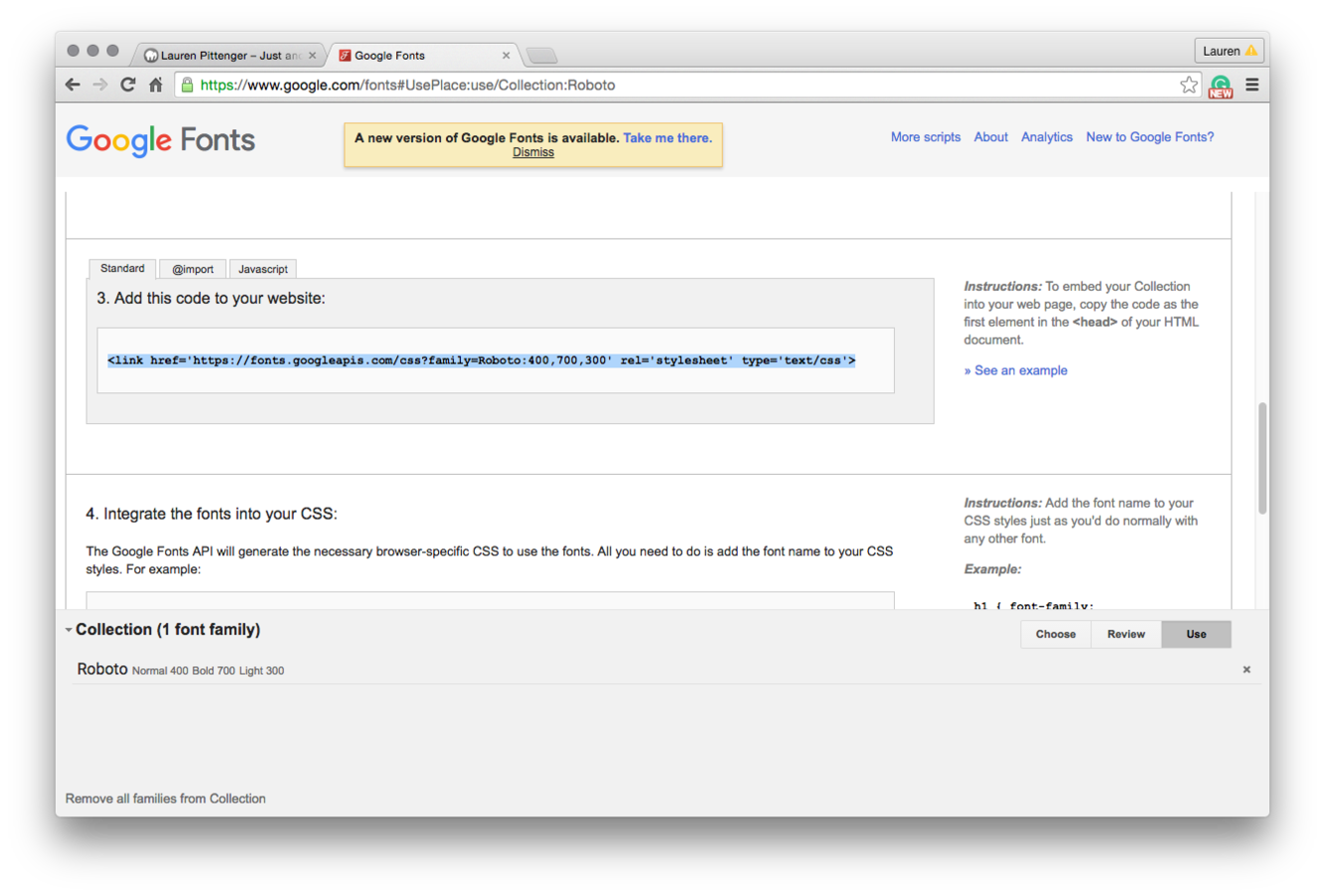
Task: Switch to the @import tab
Action: click(x=192, y=270)
